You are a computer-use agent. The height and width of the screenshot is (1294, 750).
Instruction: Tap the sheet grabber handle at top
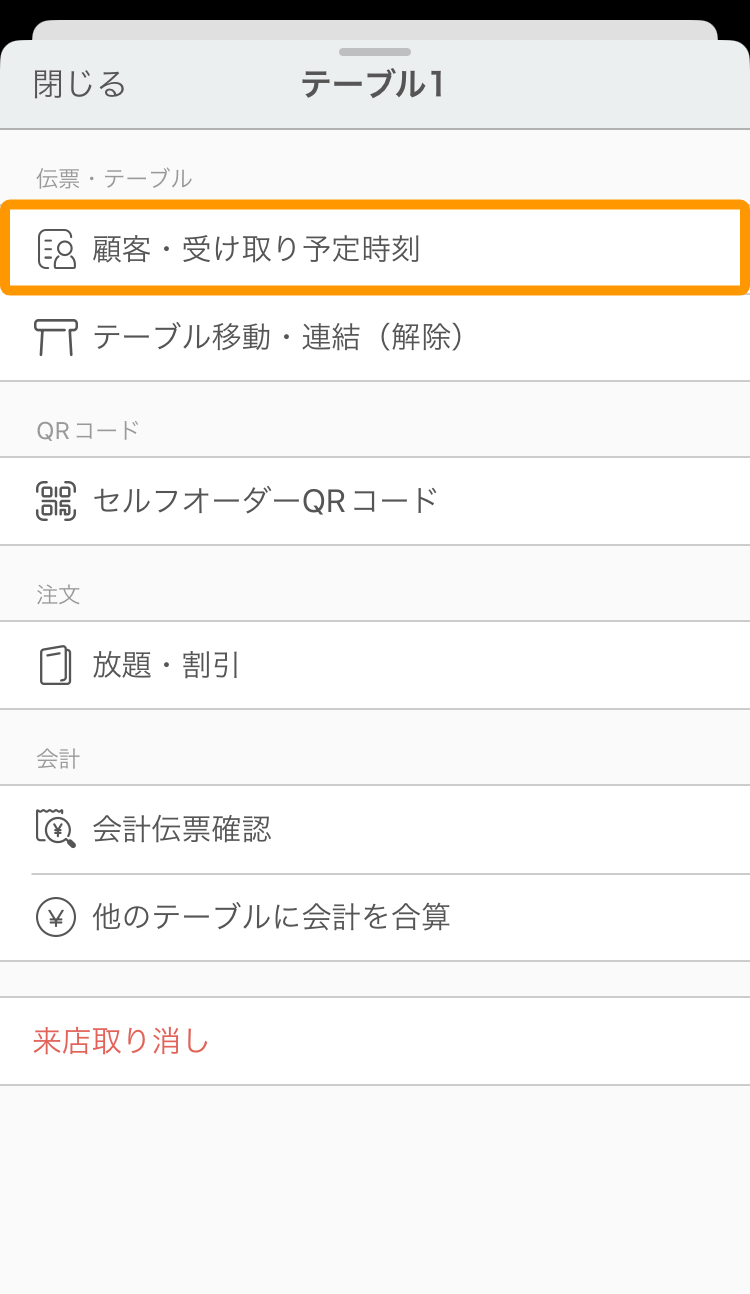pos(375,51)
